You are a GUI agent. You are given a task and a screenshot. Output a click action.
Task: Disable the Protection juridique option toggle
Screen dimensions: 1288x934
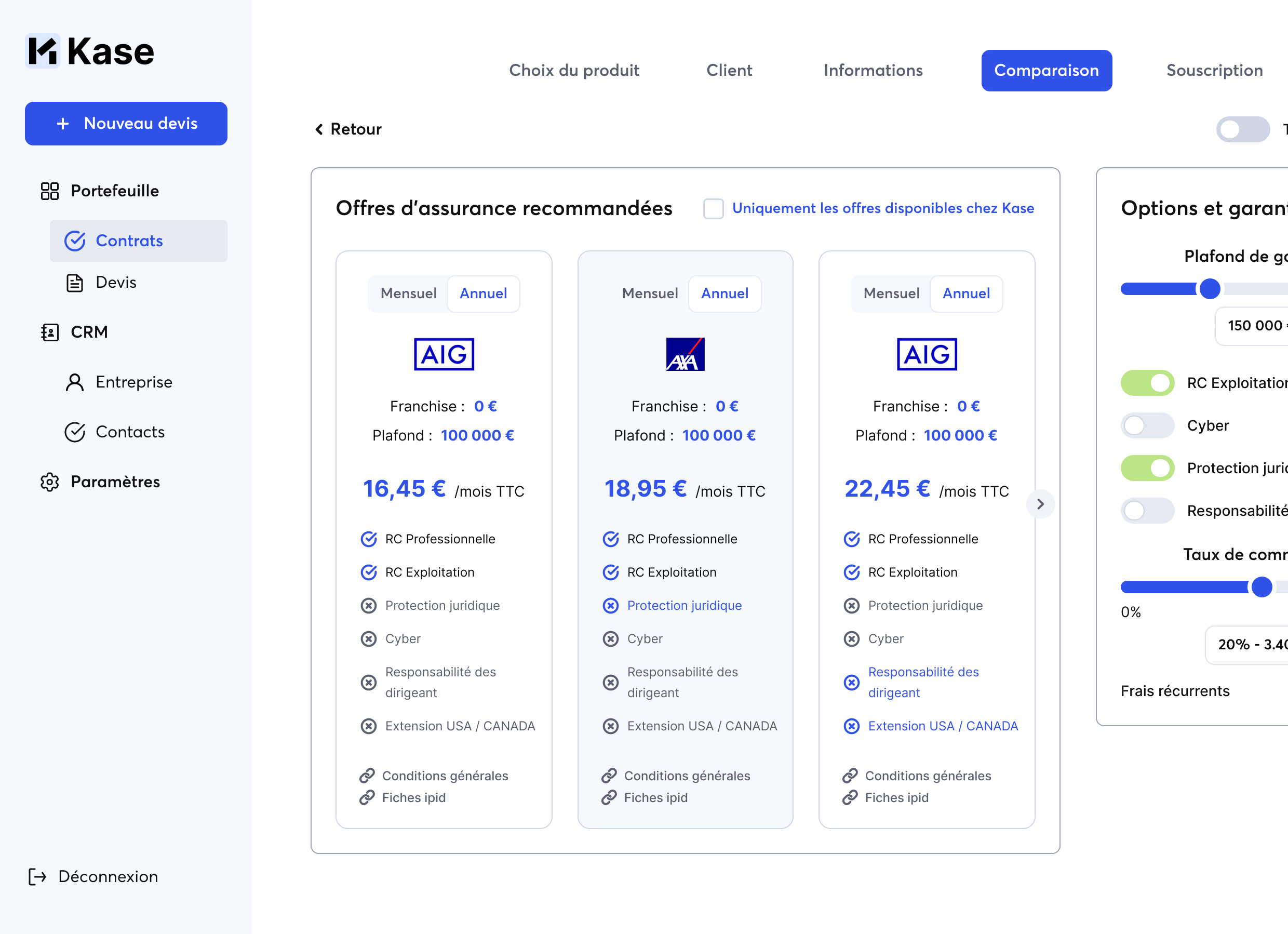1147,468
